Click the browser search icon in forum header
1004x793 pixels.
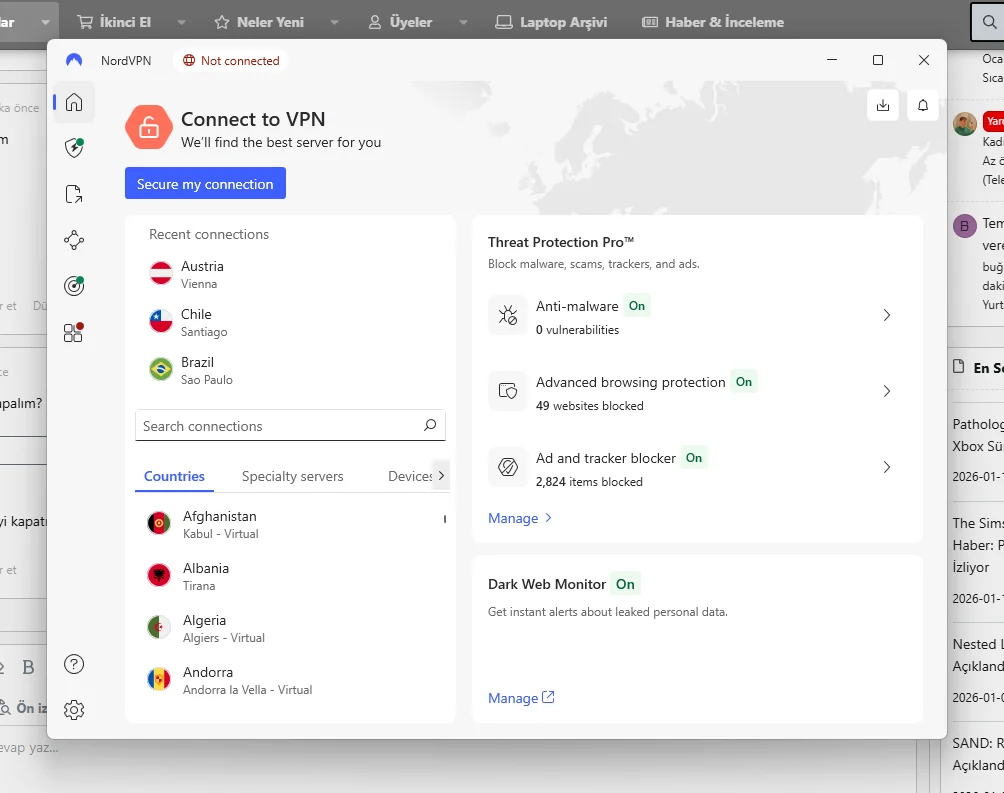pos(989,22)
